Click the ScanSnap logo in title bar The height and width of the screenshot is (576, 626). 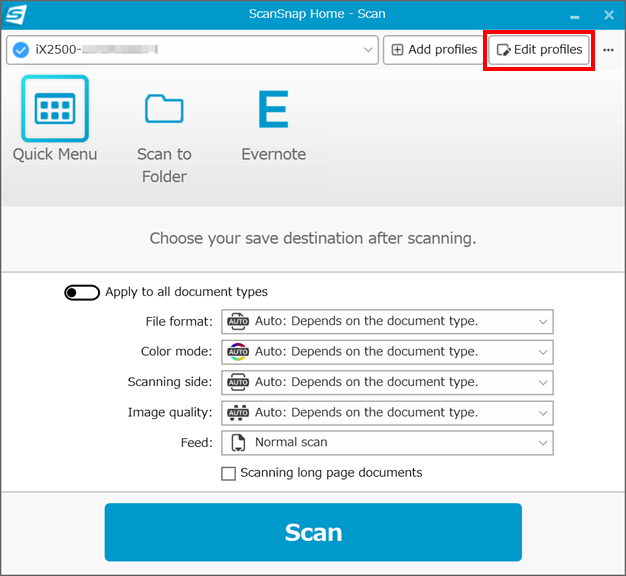coord(16,14)
